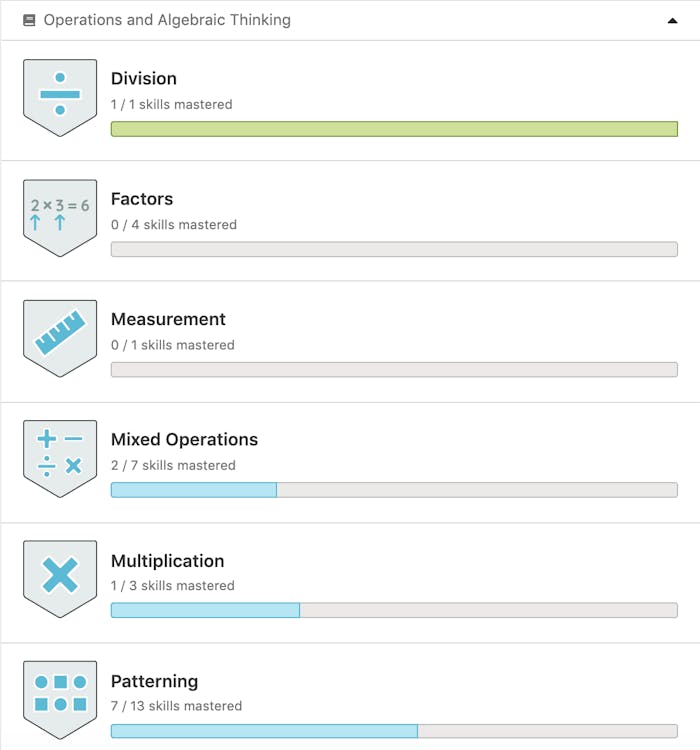The width and height of the screenshot is (700, 750).
Task: Open the Factors badge icon
Action: pyautogui.click(x=60, y=217)
